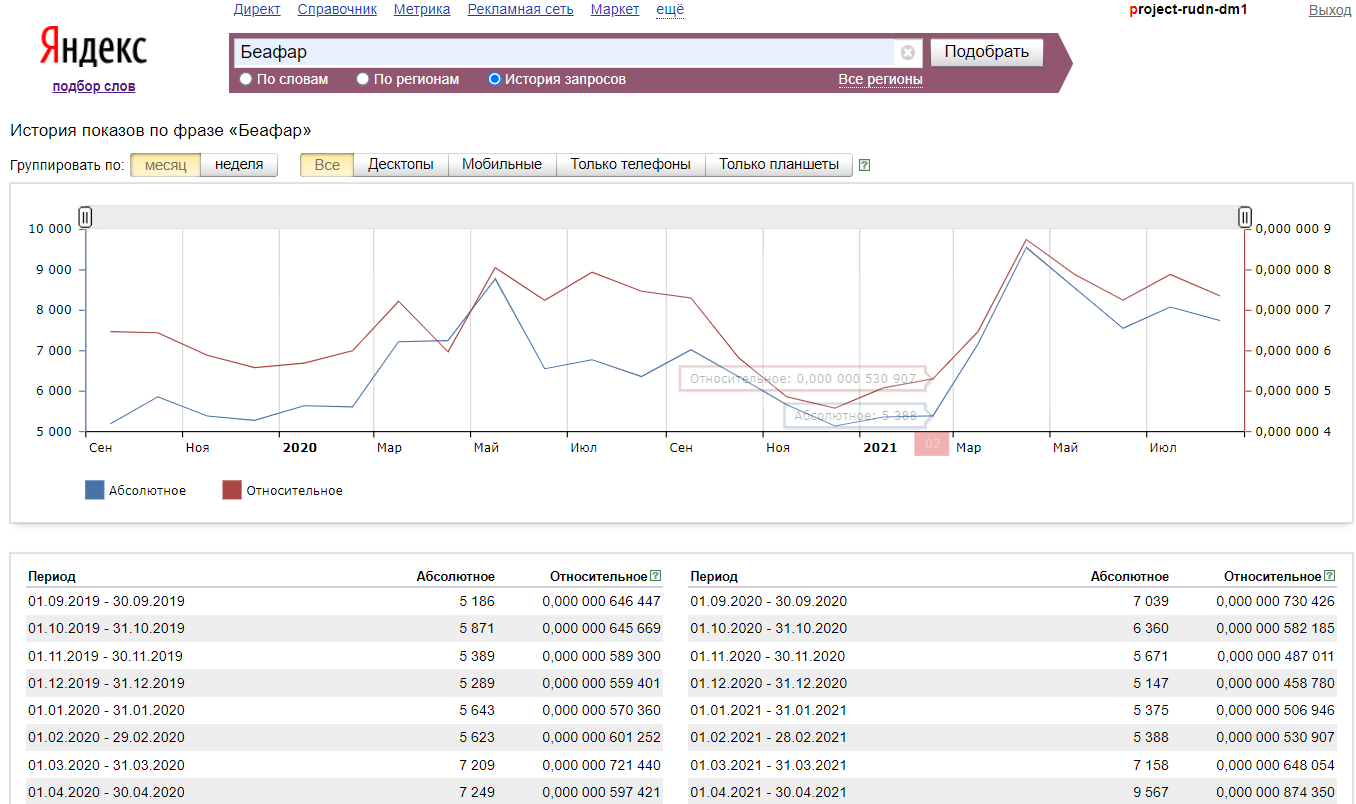Clear the search field with the X icon
The width and height of the screenshot is (1356, 804).
tap(907, 52)
